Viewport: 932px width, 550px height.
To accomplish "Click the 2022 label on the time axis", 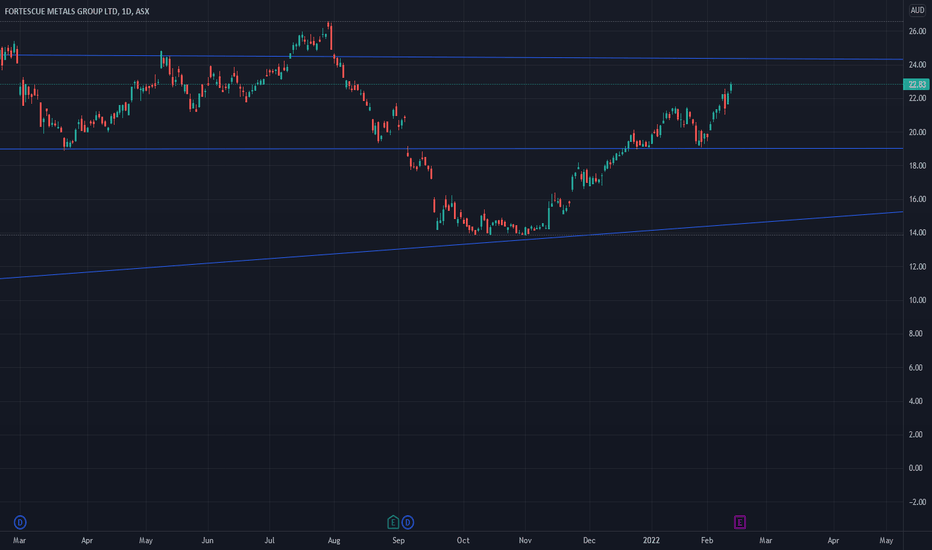I will click(x=651, y=540).
